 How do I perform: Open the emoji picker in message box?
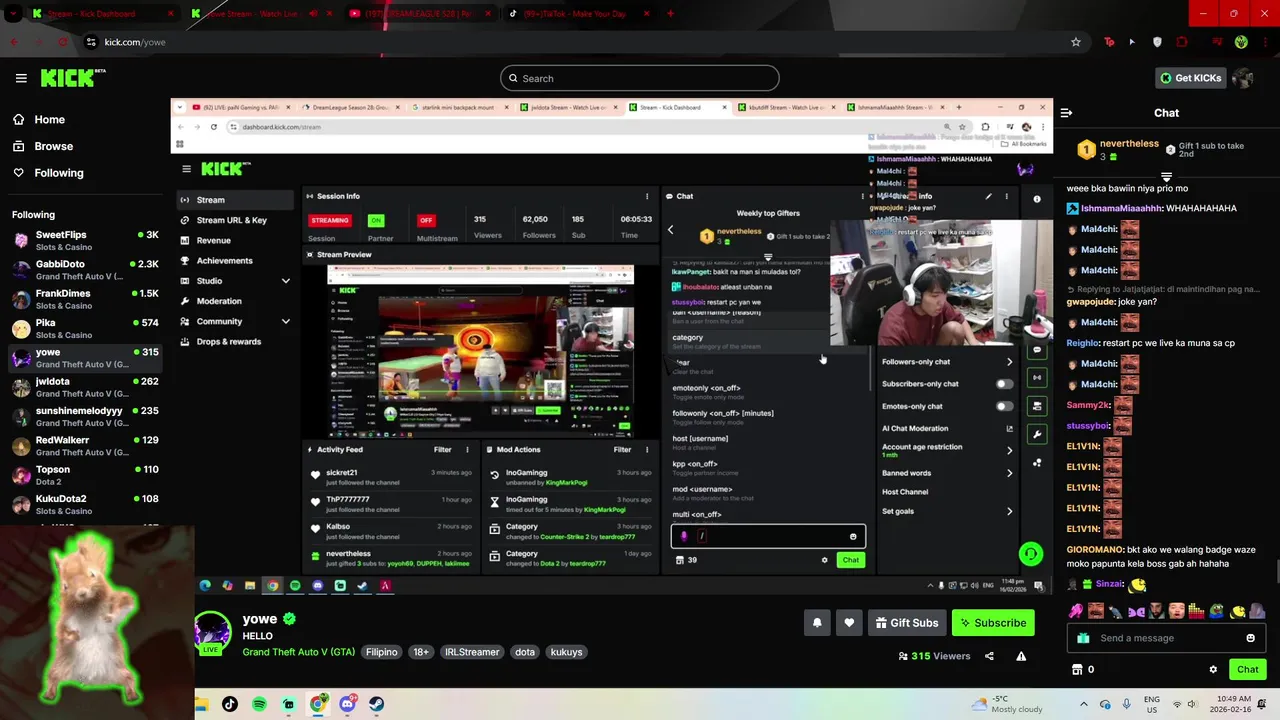[1250, 638]
